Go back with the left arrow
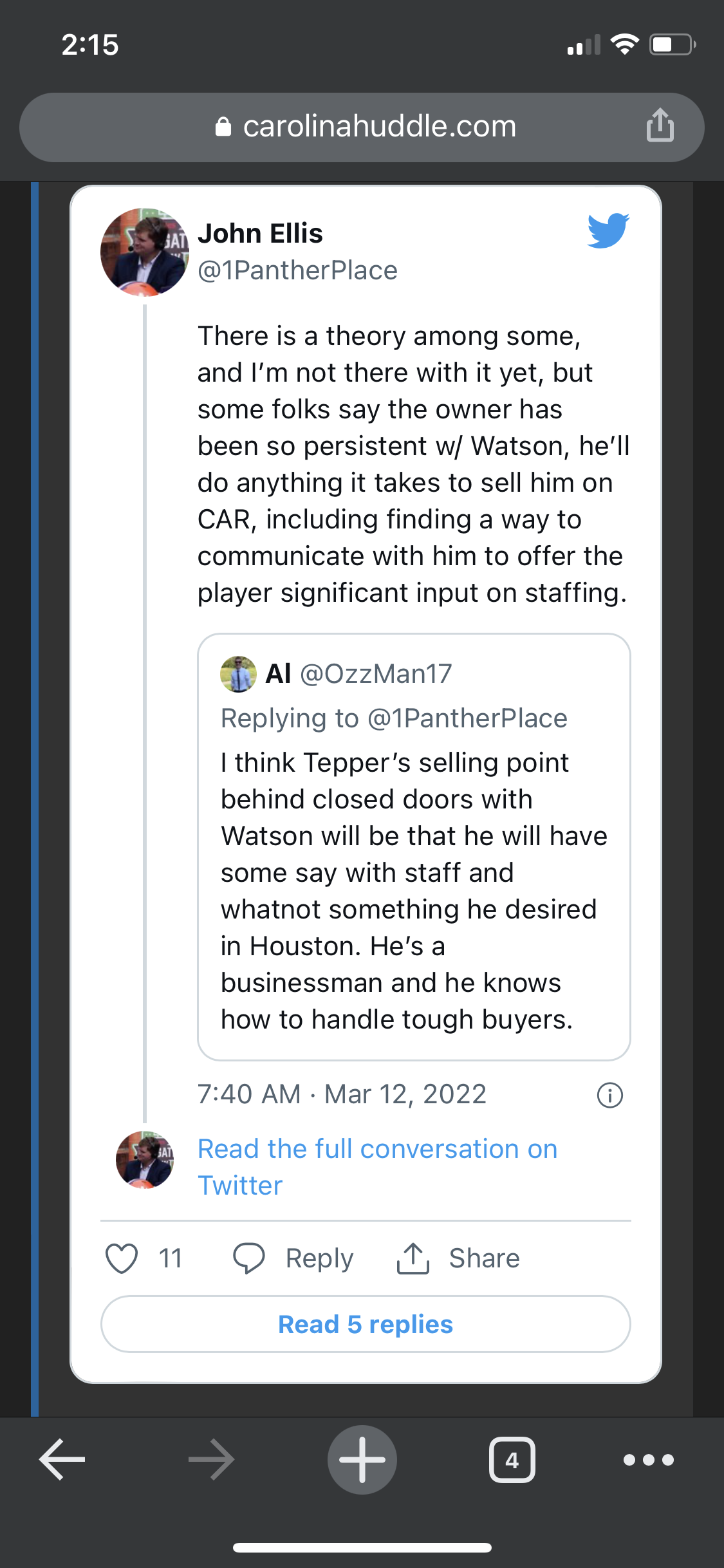The height and width of the screenshot is (1568, 724). coord(62,1459)
